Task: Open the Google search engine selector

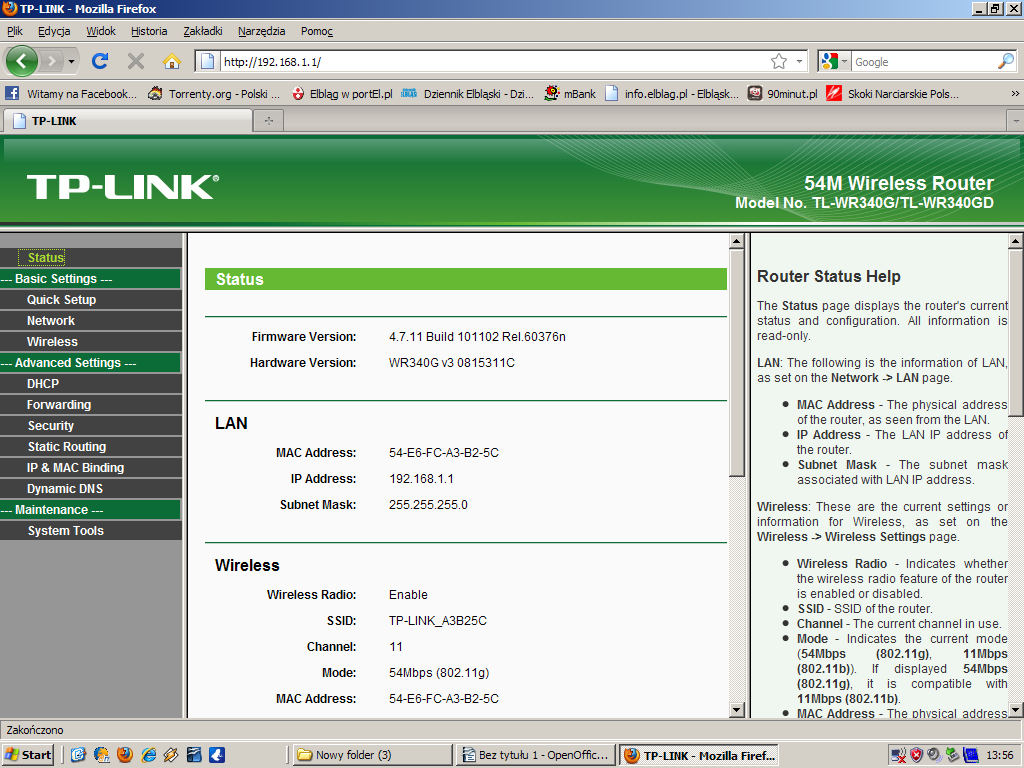Action: [x=834, y=61]
